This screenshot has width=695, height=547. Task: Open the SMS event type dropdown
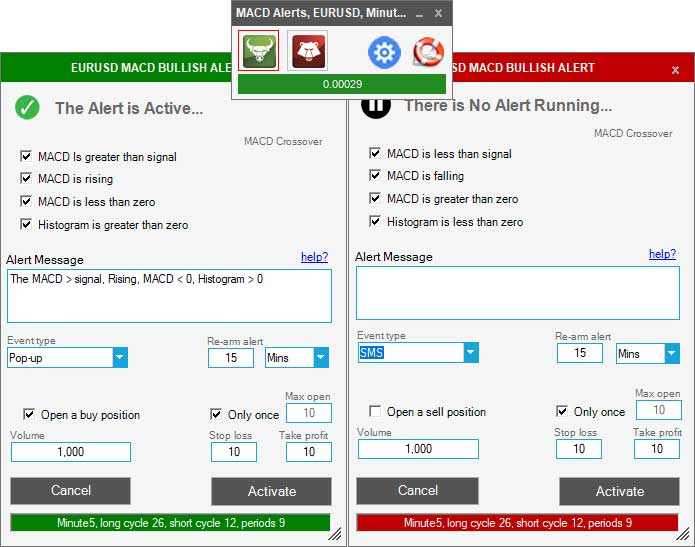(x=471, y=353)
